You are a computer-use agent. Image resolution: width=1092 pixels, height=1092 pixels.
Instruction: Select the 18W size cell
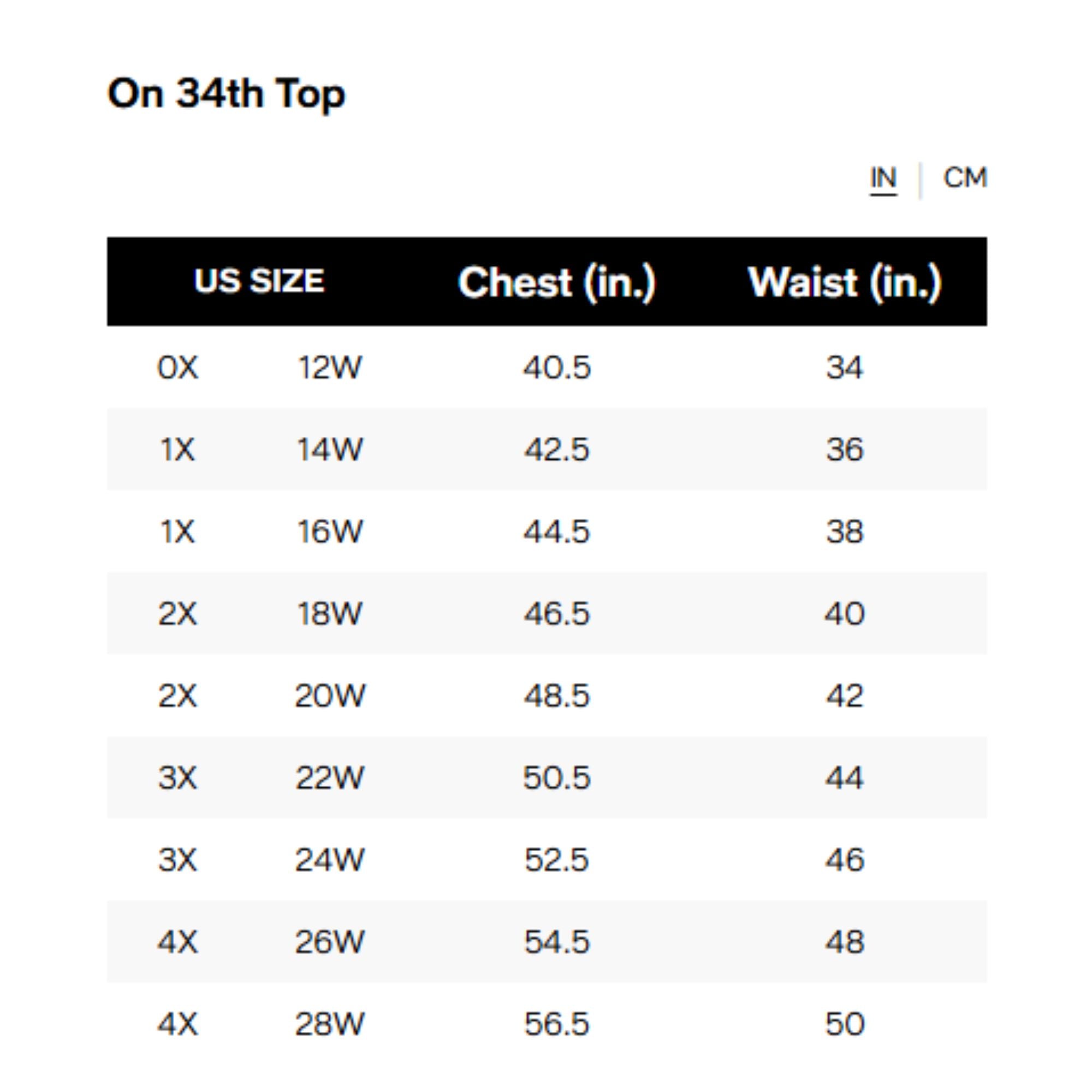coord(330,614)
